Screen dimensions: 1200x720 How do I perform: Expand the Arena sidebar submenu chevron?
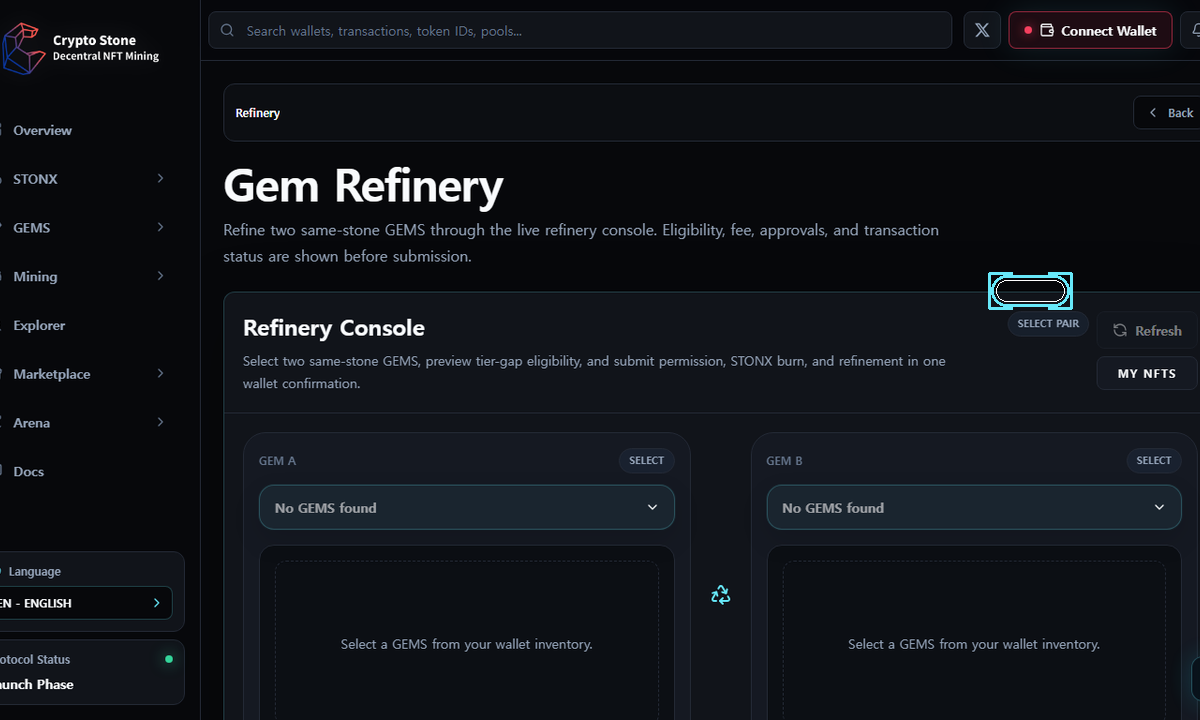point(160,422)
